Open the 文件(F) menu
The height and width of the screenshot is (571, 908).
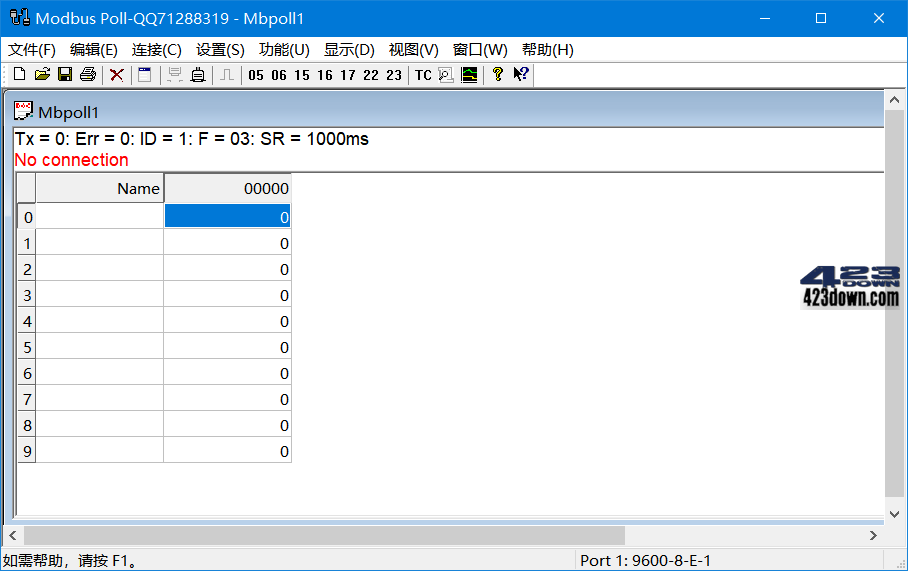click(32, 50)
